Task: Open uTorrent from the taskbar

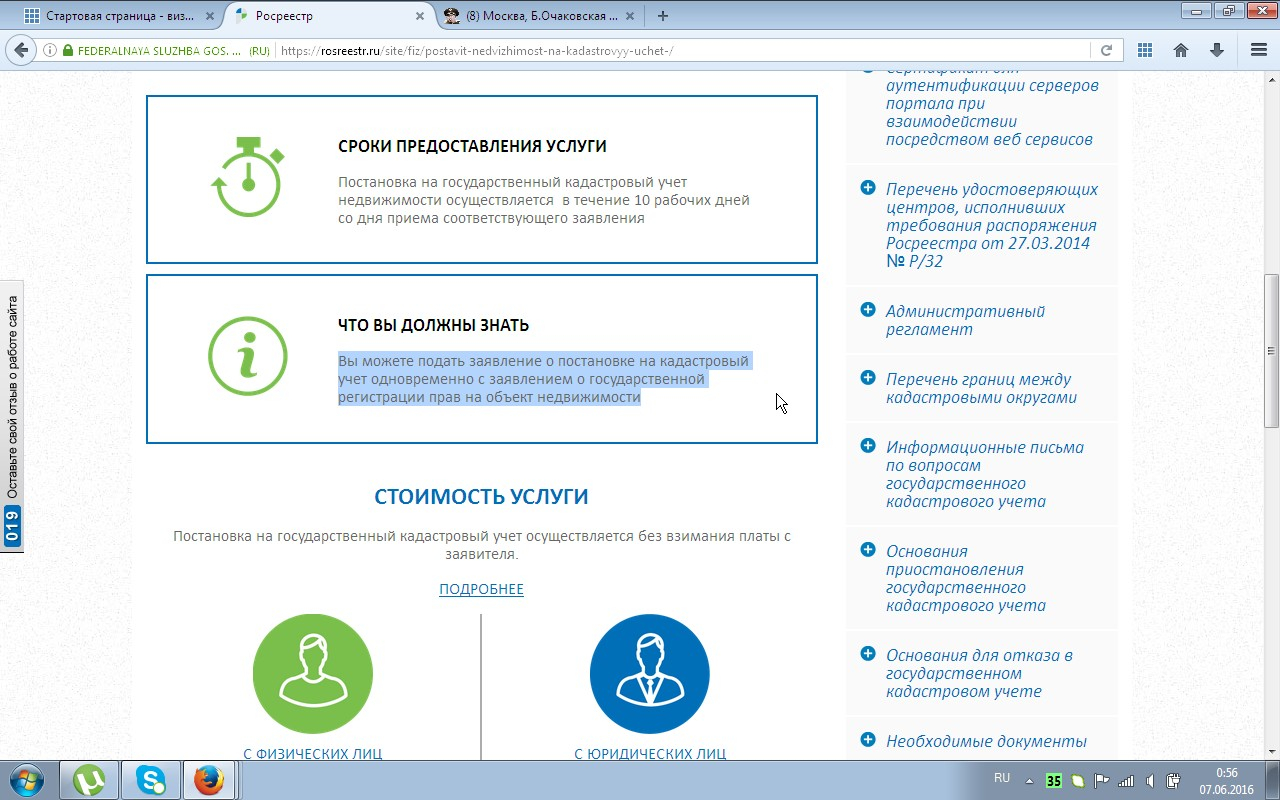Action: click(89, 780)
